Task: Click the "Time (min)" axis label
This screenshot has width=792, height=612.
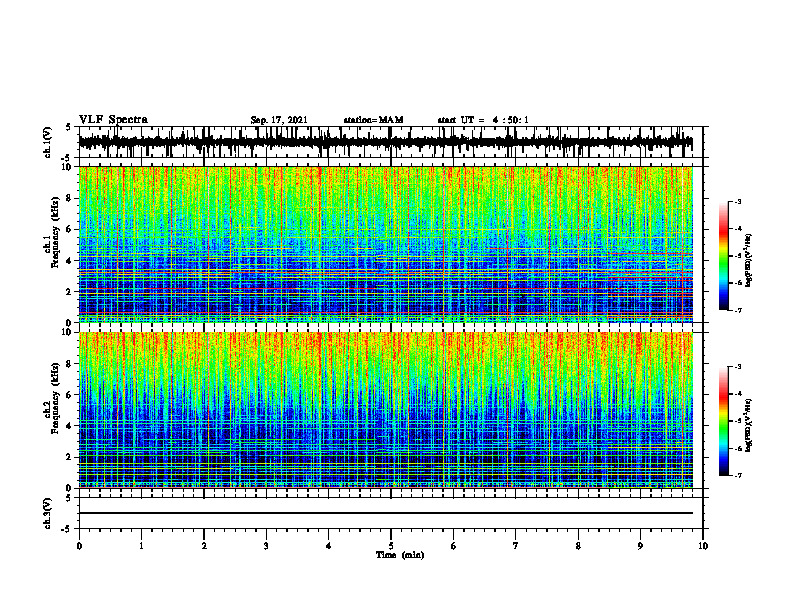Action: (x=400, y=555)
